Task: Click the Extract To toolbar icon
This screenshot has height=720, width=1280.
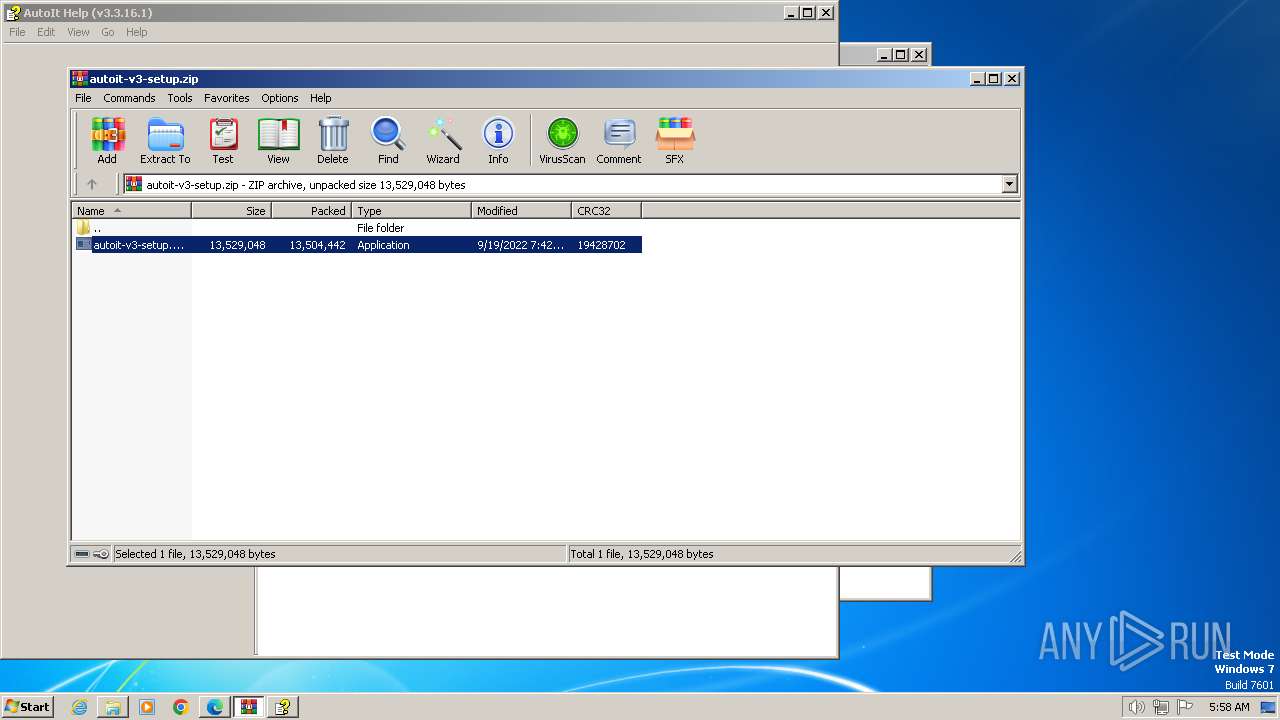Action: (165, 140)
